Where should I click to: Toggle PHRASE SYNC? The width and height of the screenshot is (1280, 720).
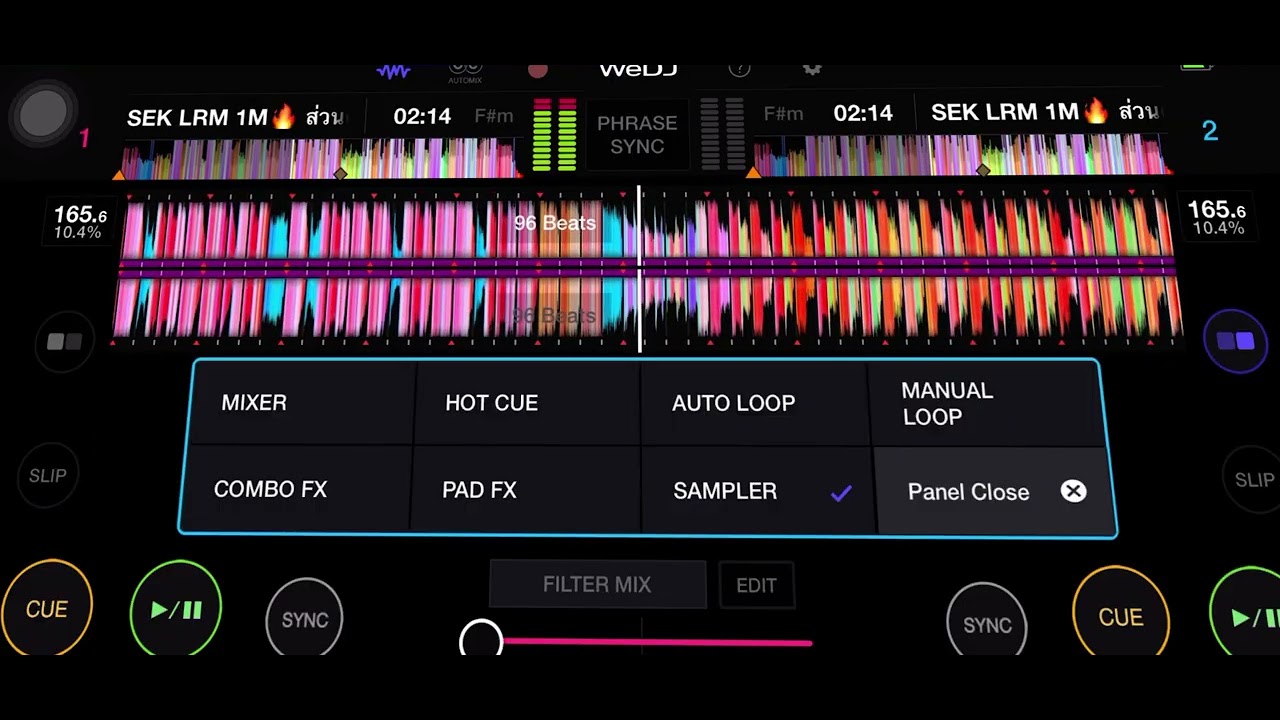click(637, 135)
